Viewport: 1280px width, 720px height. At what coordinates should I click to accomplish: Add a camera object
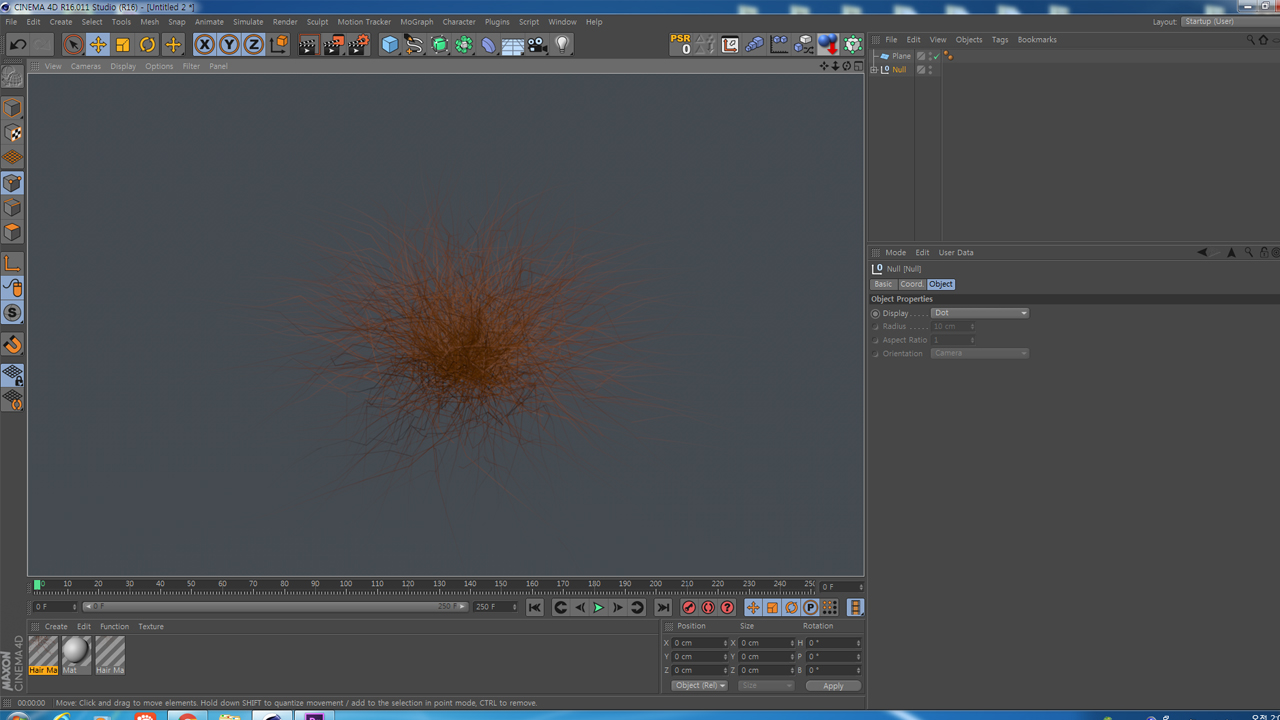tap(537, 44)
